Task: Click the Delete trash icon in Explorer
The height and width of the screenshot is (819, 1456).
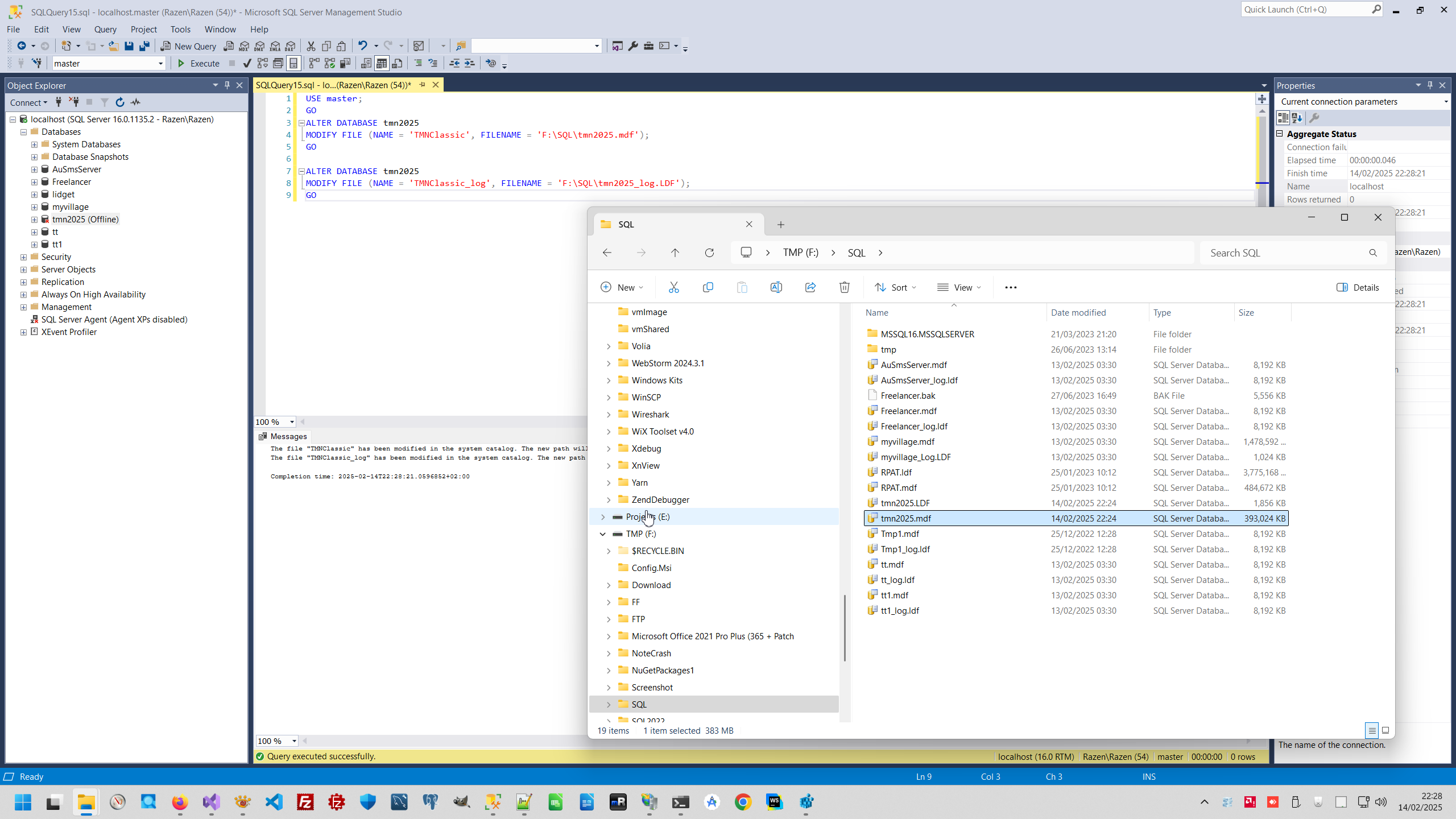Action: coord(844,287)
